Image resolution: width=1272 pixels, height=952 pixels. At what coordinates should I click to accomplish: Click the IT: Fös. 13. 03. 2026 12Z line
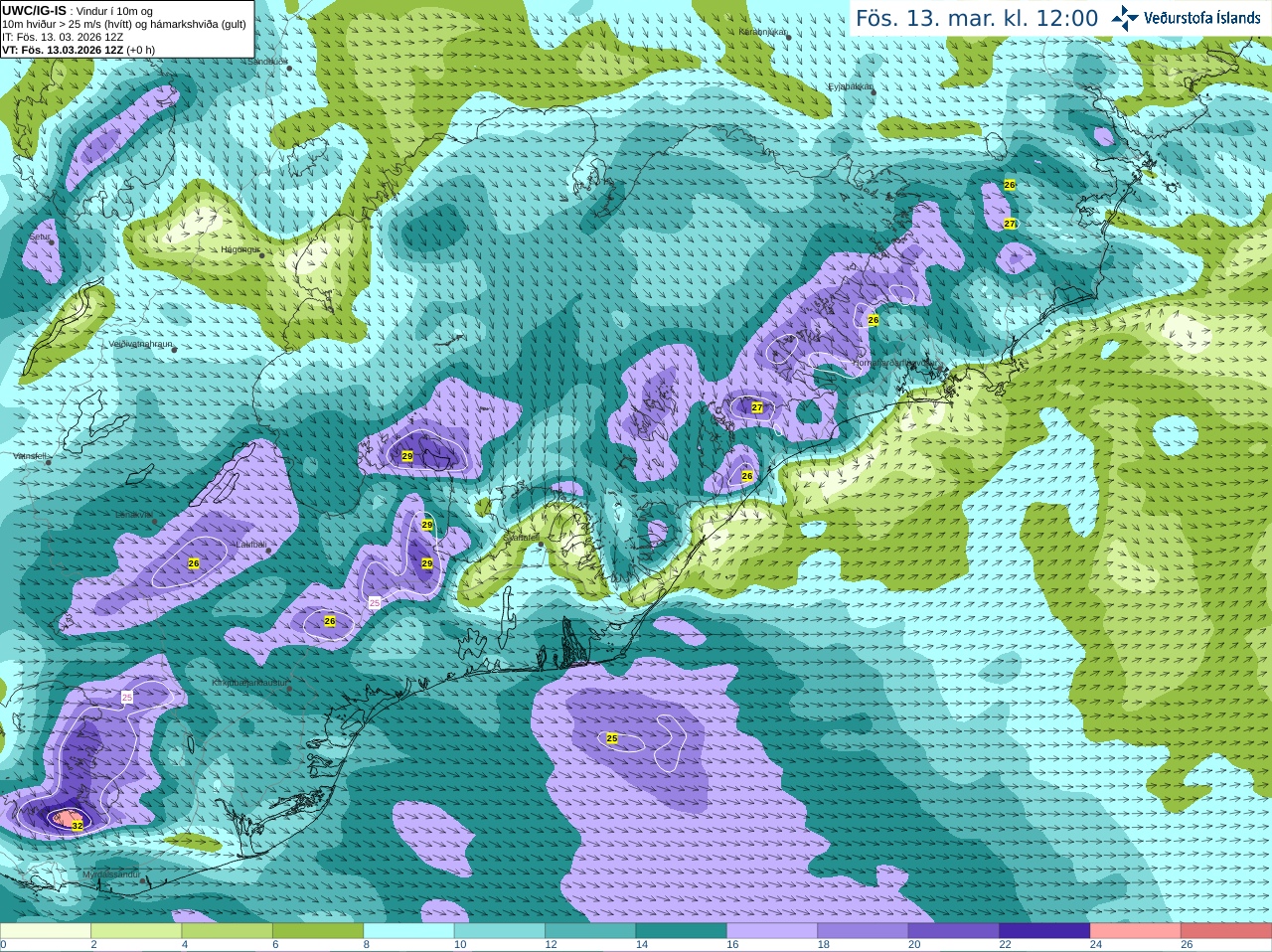tap(63, 37)
